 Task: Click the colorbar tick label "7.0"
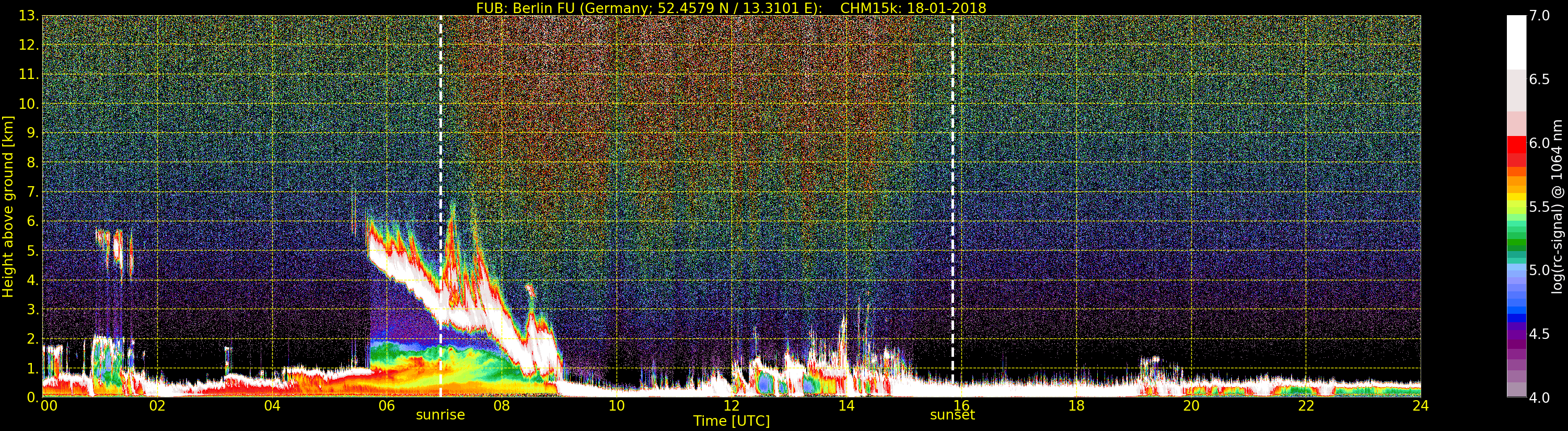point(1539,16)
